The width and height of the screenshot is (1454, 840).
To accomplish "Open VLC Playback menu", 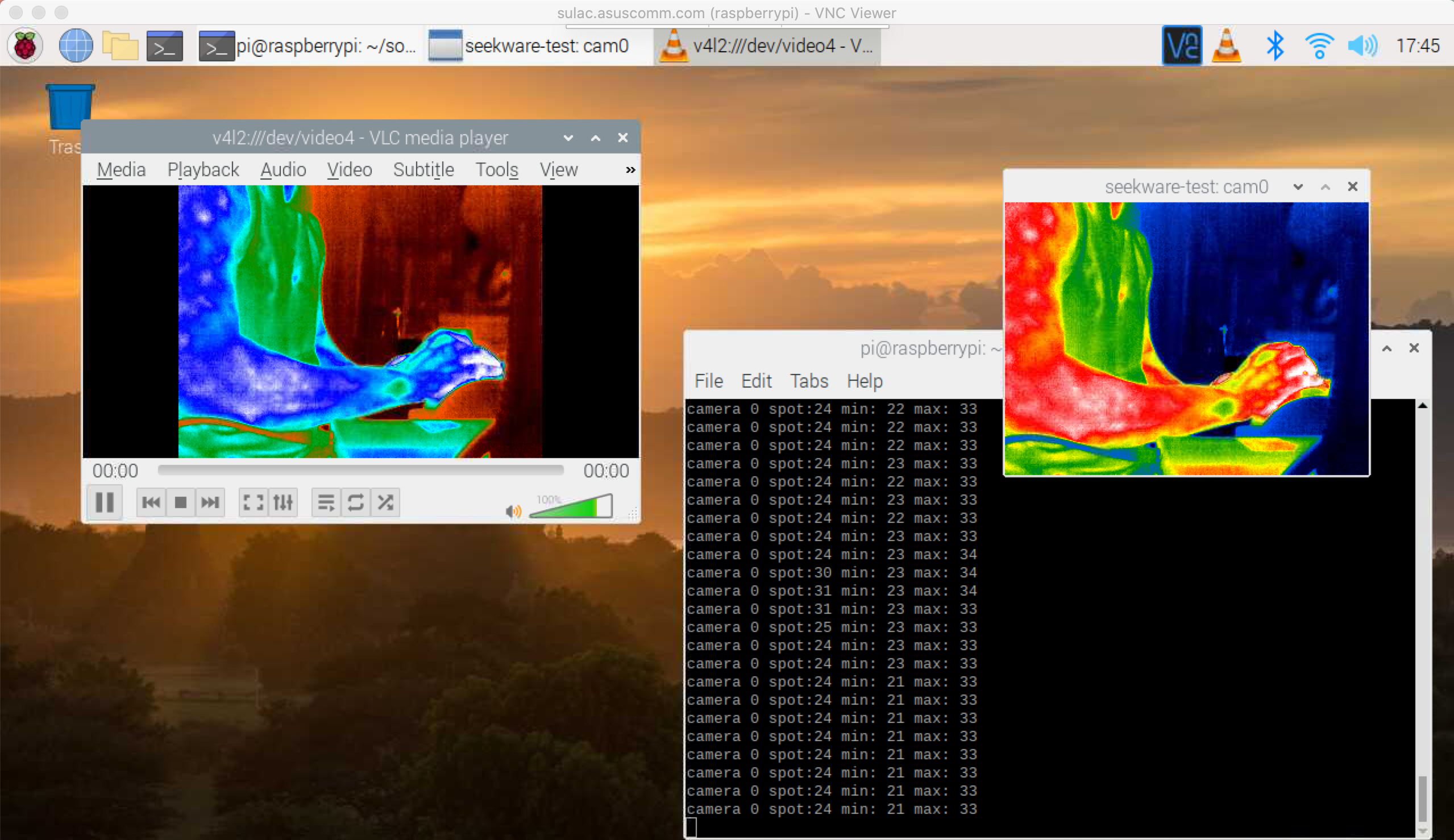I will pyautogui.click(x=203, y=169).
